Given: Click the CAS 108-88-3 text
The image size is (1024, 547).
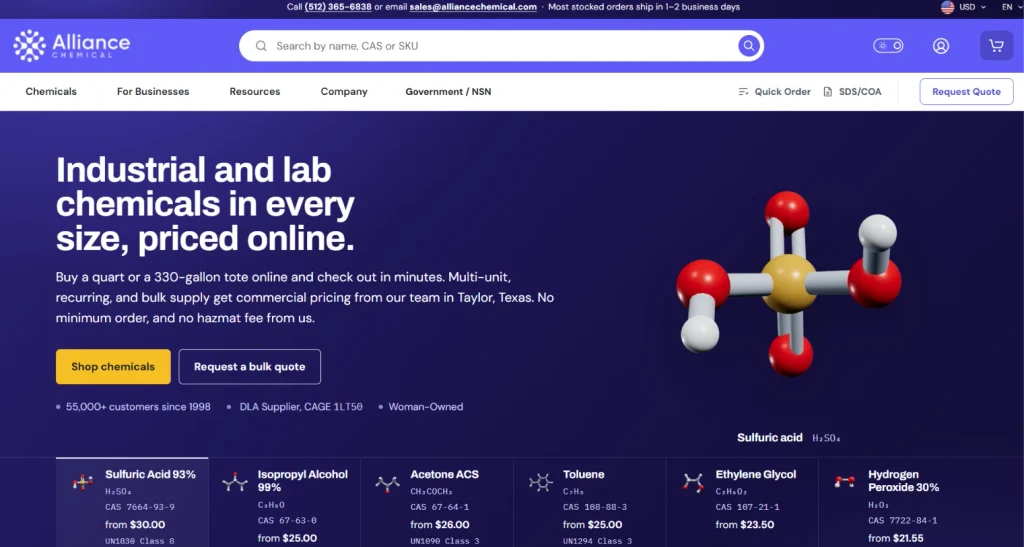Looking at the screenshot, I should point(595,507).
